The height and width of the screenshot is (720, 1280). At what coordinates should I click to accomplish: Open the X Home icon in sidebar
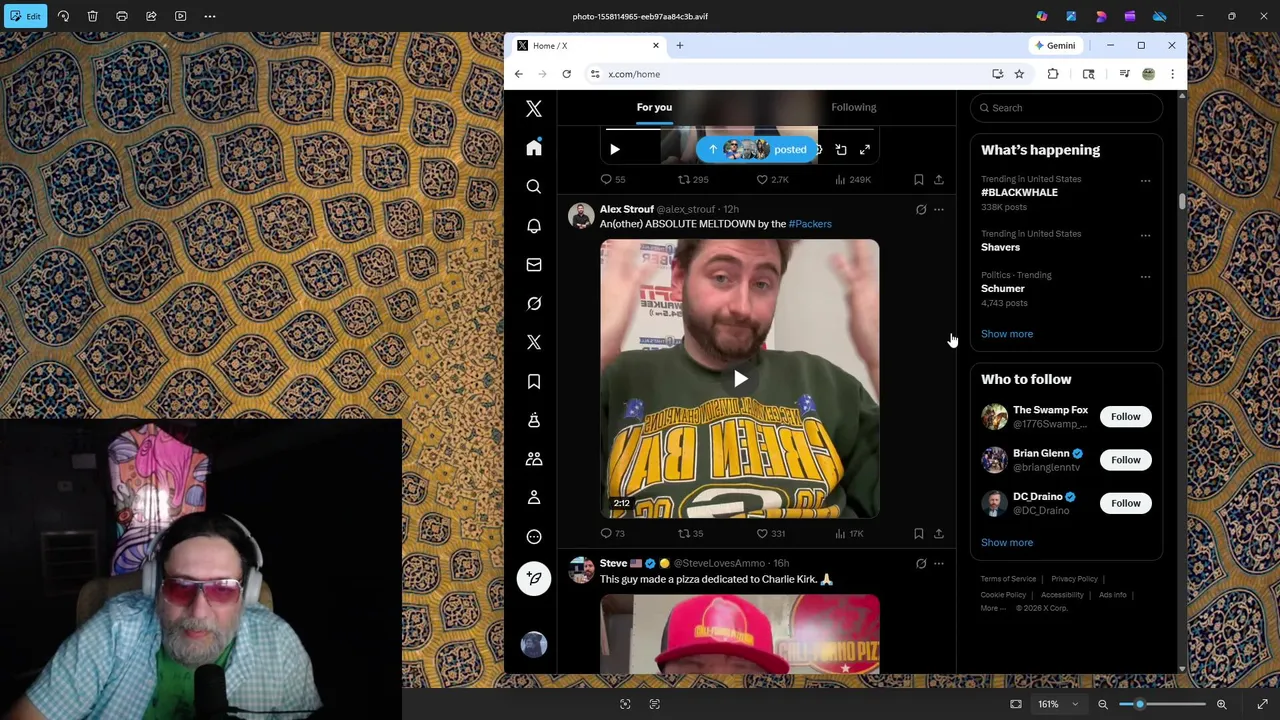coord(534,148)
